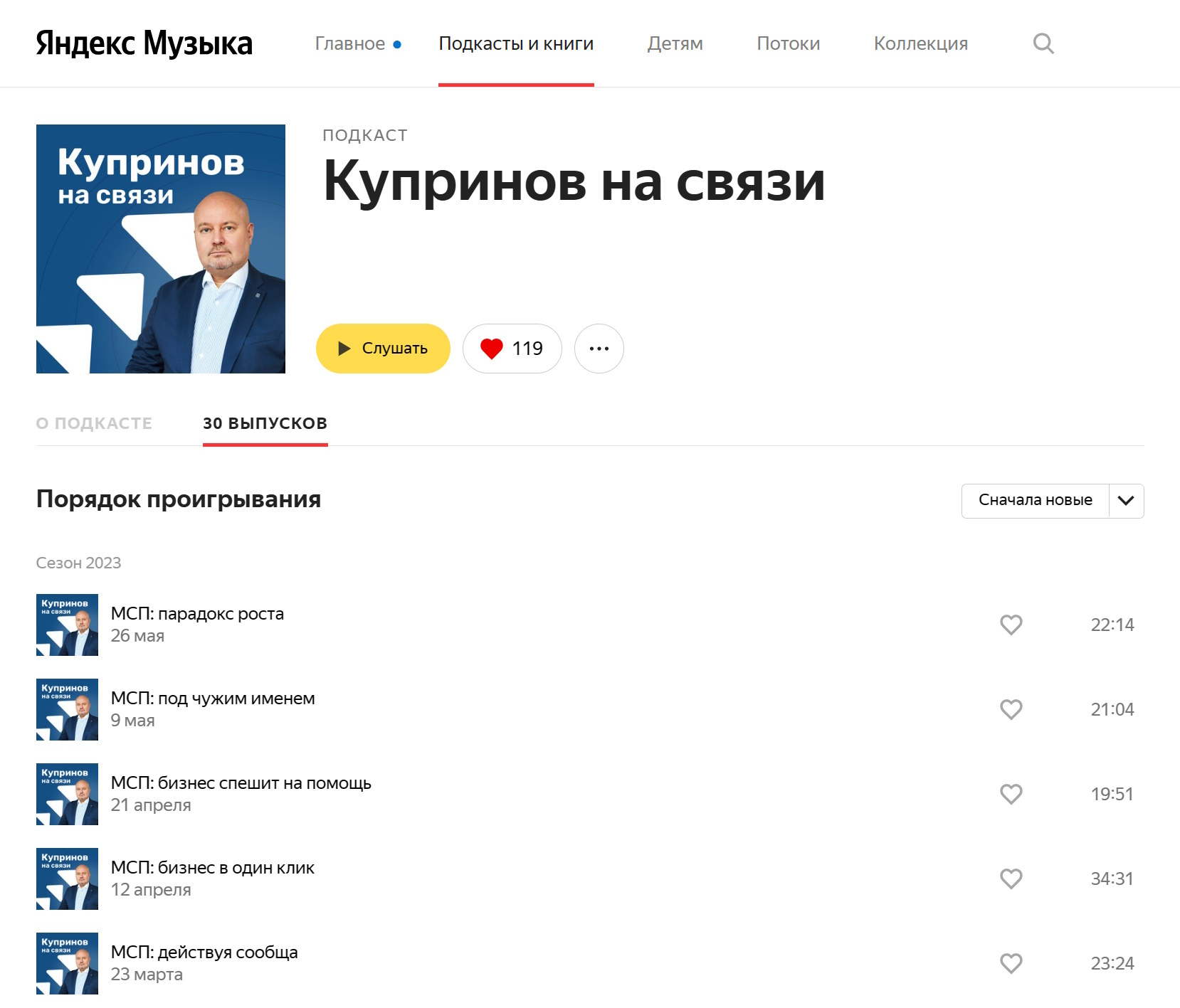The height and width of the screenshot is (1008, 1180).
Task: Select the "30 выпусков" tab
Action: (265, 423)
